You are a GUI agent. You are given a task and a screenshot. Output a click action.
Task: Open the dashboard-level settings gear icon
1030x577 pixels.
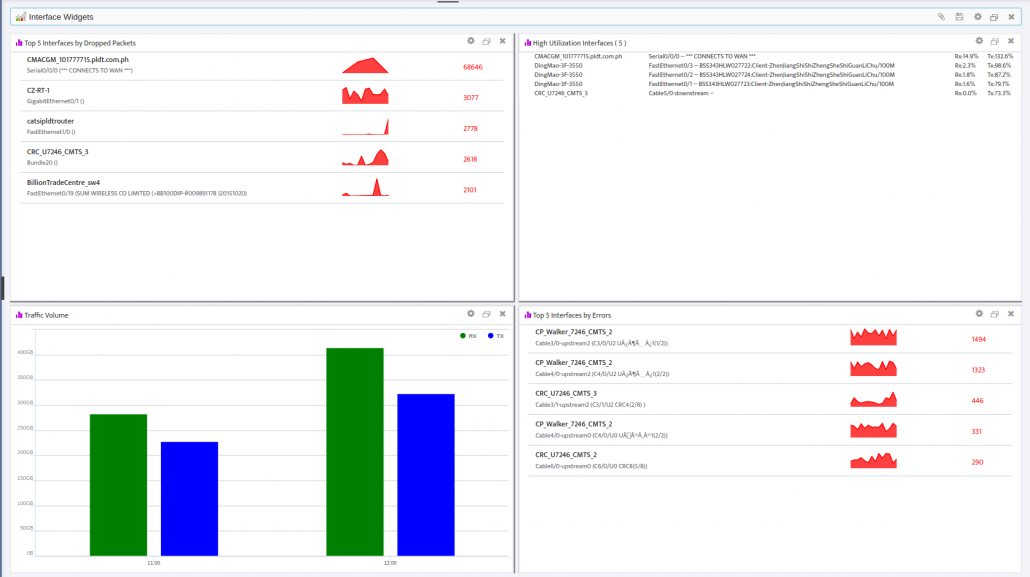point(978,17)
